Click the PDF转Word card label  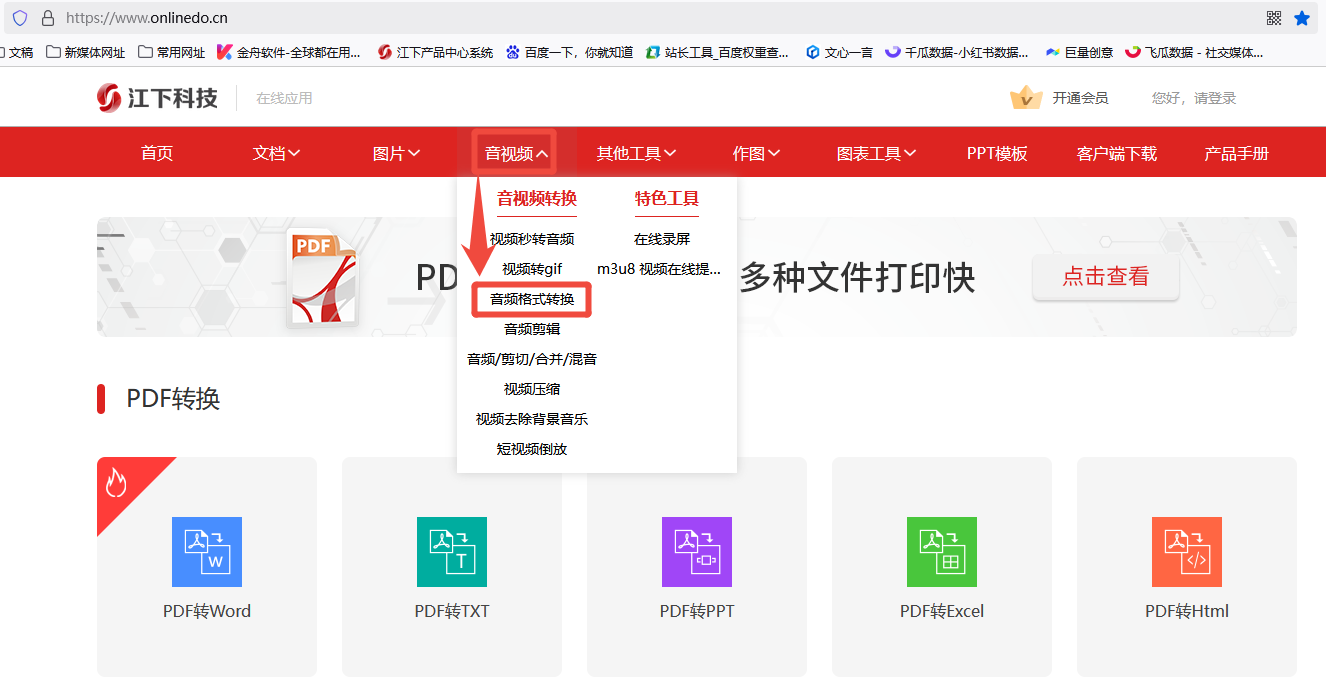207,611
